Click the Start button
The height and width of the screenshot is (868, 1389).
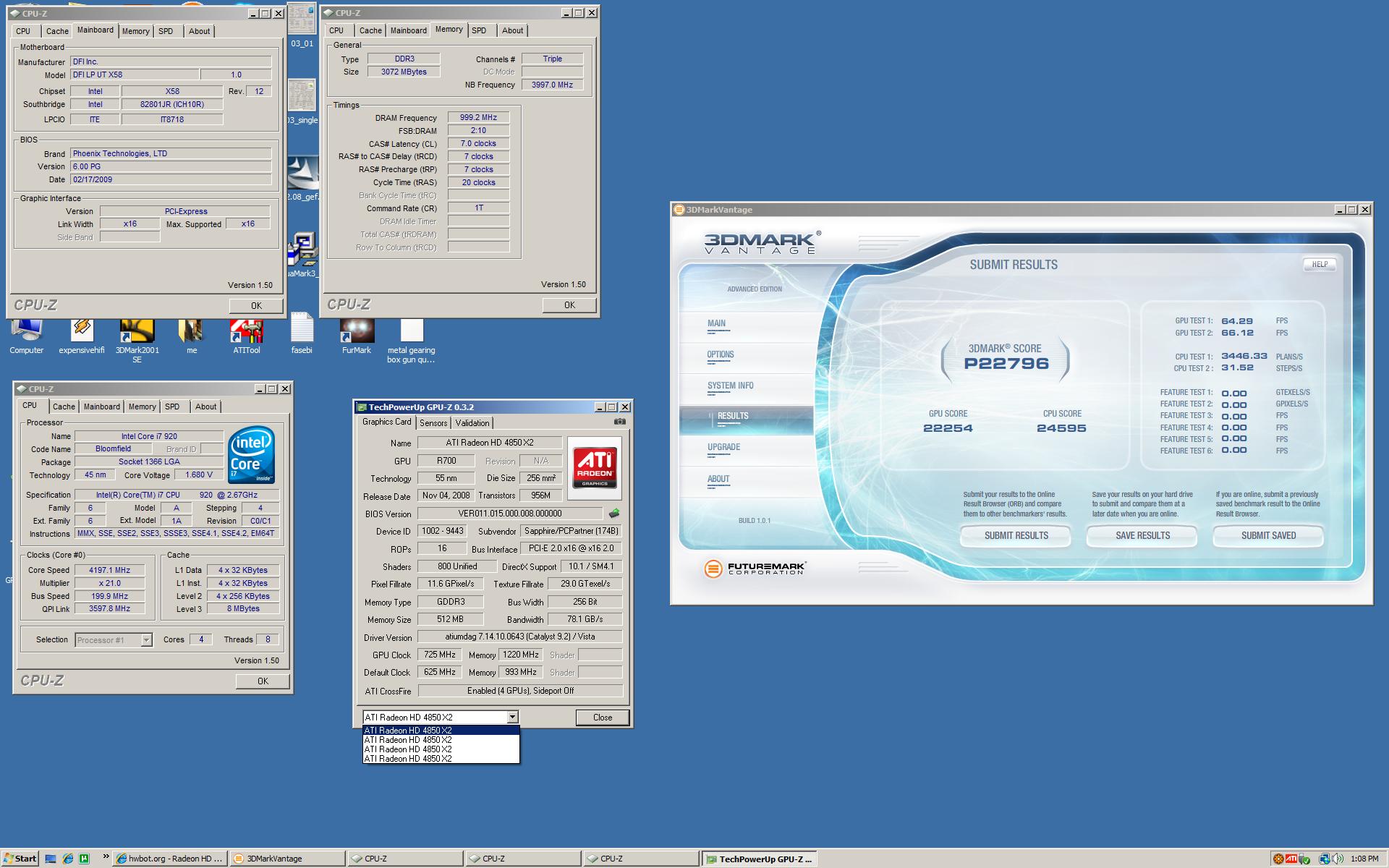[x=20, y=859]
